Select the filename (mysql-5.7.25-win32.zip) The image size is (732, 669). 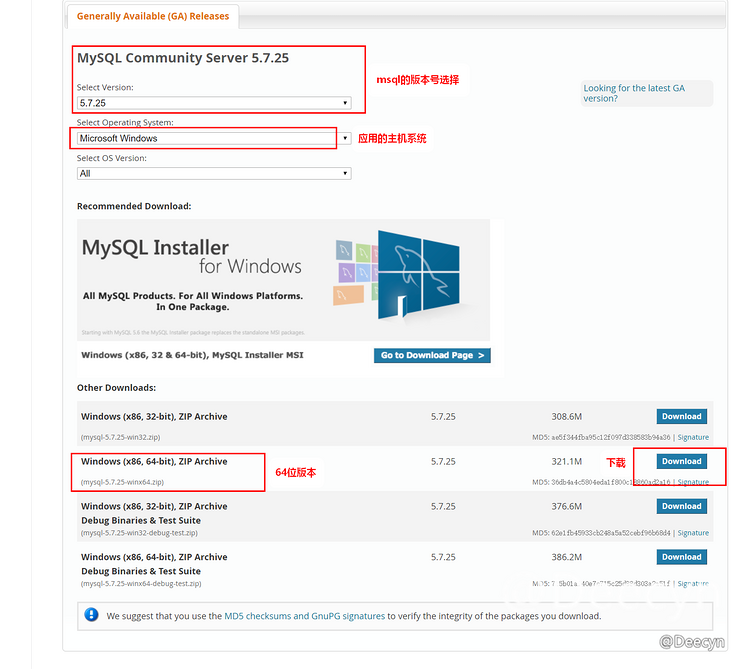tap(120, 437)
